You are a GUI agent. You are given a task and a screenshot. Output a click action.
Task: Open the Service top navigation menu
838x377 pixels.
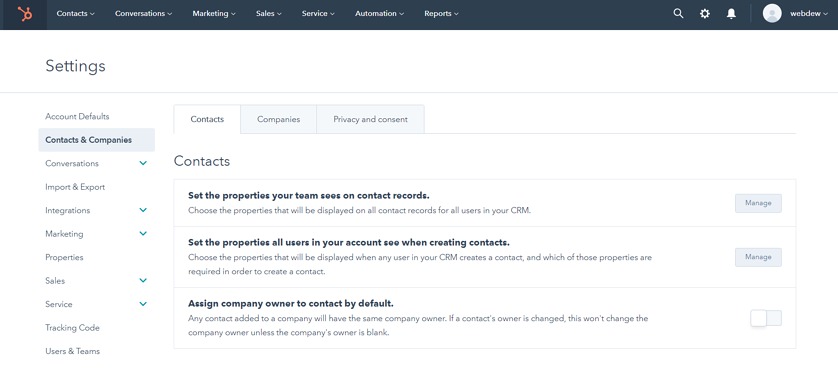pyautogui.click(x=318, y=14)
